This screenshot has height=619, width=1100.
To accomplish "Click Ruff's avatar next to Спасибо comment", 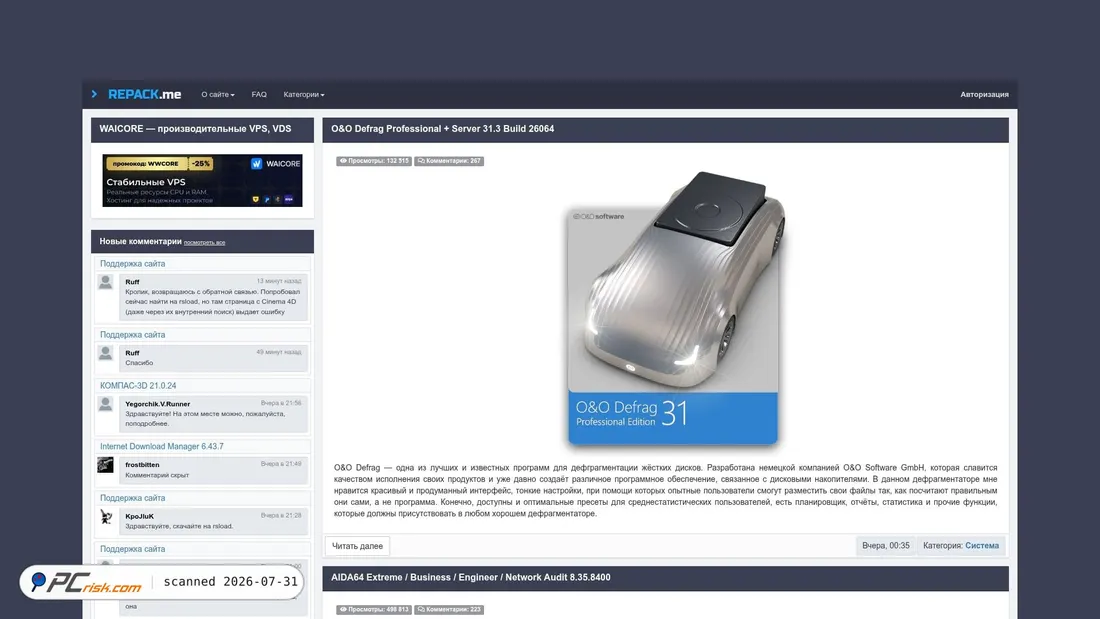I will [x=105, y=353].
